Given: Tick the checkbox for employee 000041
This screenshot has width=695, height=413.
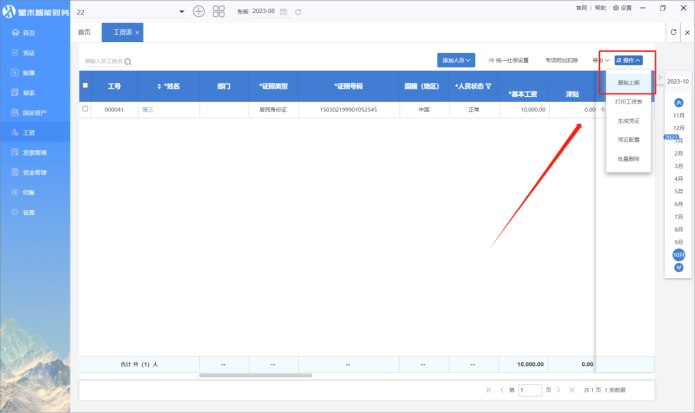Looking at the screenshot, I should click(x=85, y=108).
